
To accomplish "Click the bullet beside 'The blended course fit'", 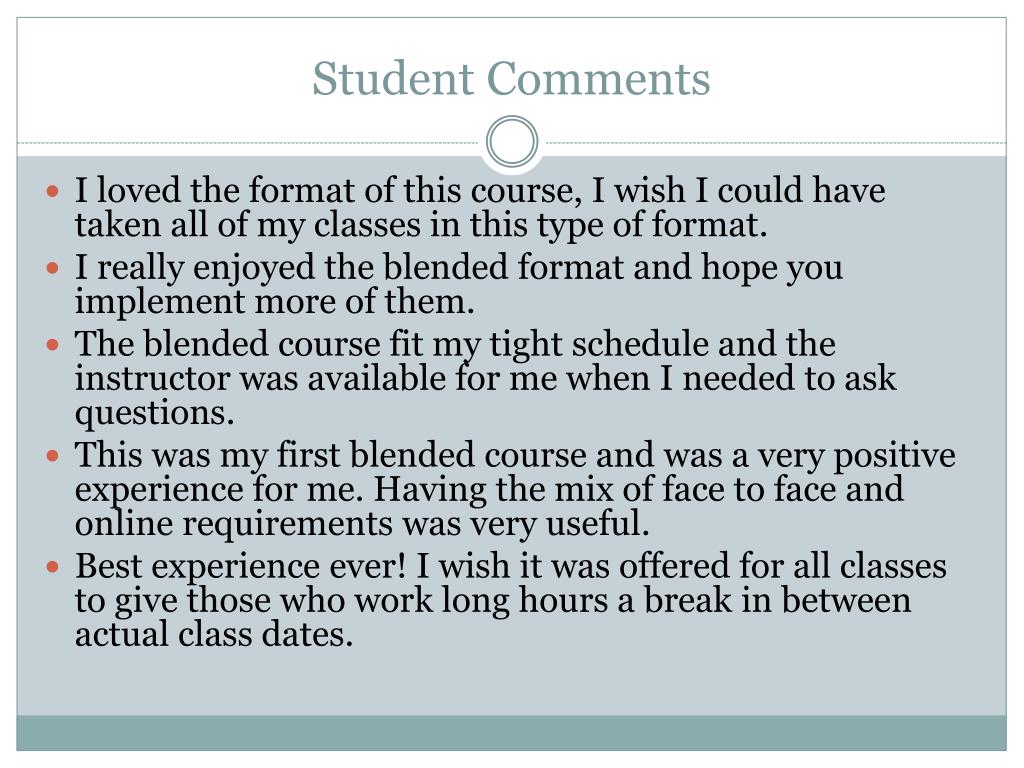I will point(53,344).
